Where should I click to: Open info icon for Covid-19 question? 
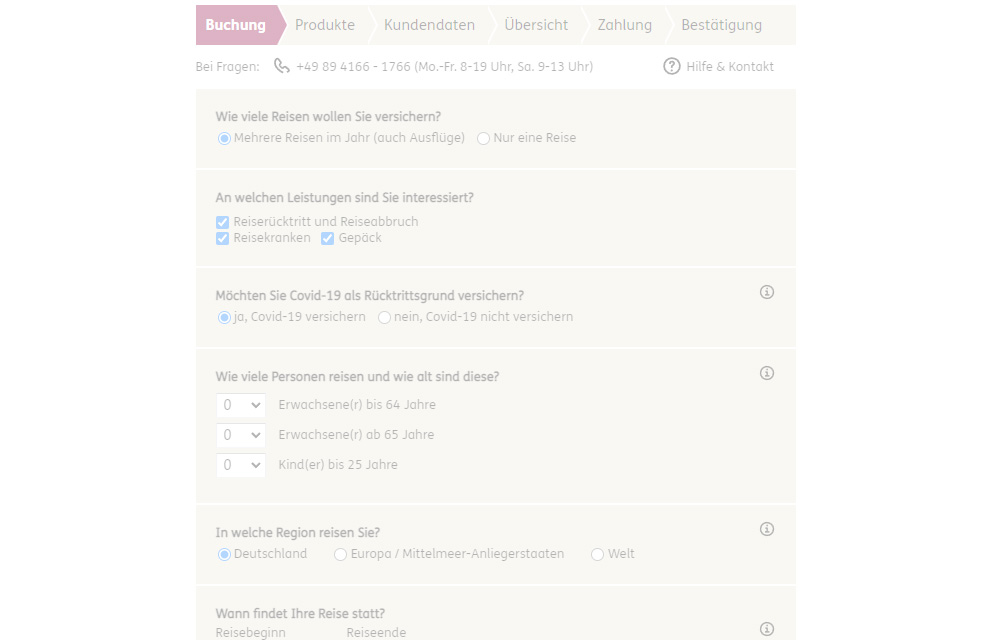tap(767, 292)
